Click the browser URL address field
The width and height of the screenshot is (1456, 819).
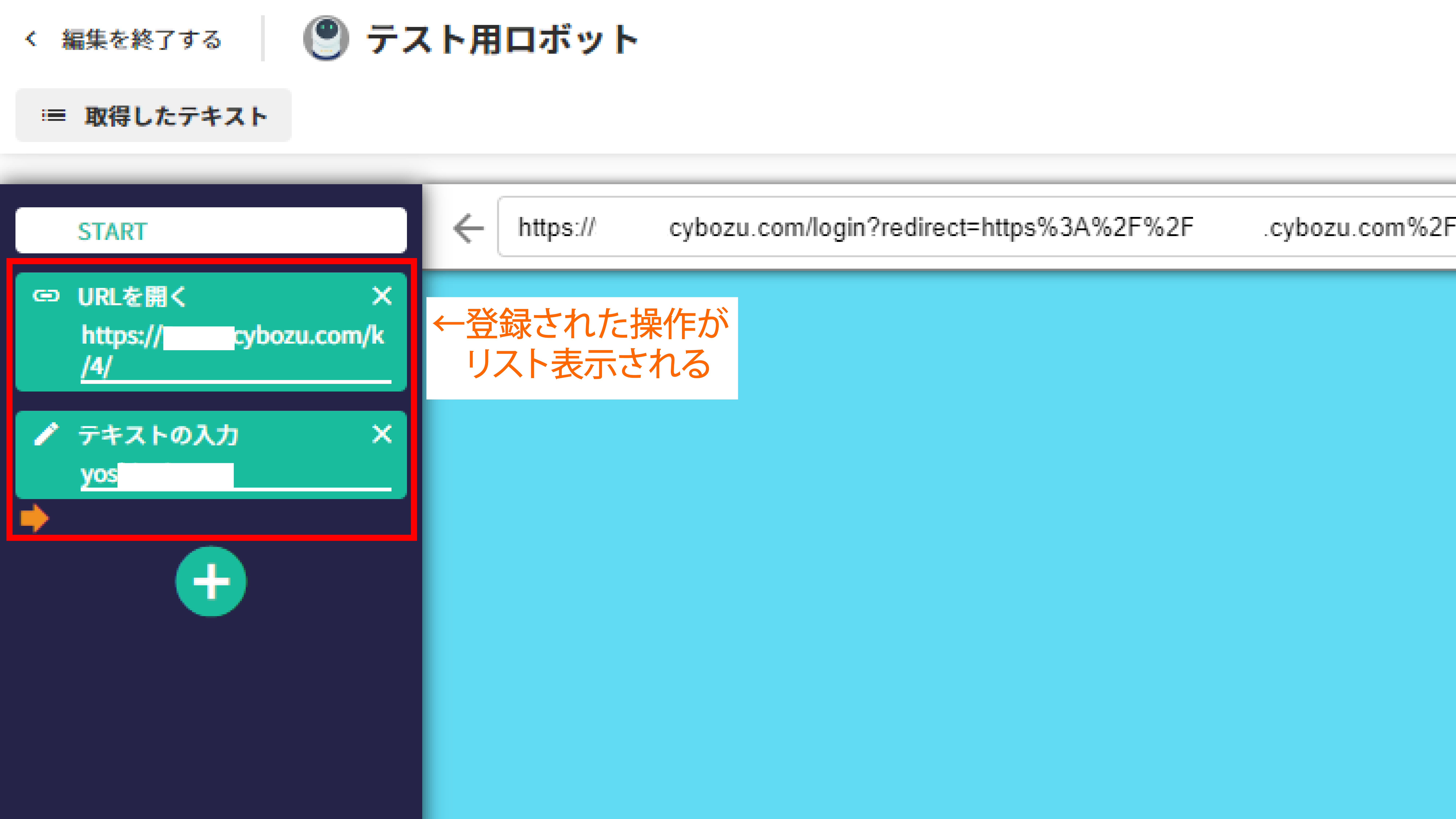tap(961, 227)
